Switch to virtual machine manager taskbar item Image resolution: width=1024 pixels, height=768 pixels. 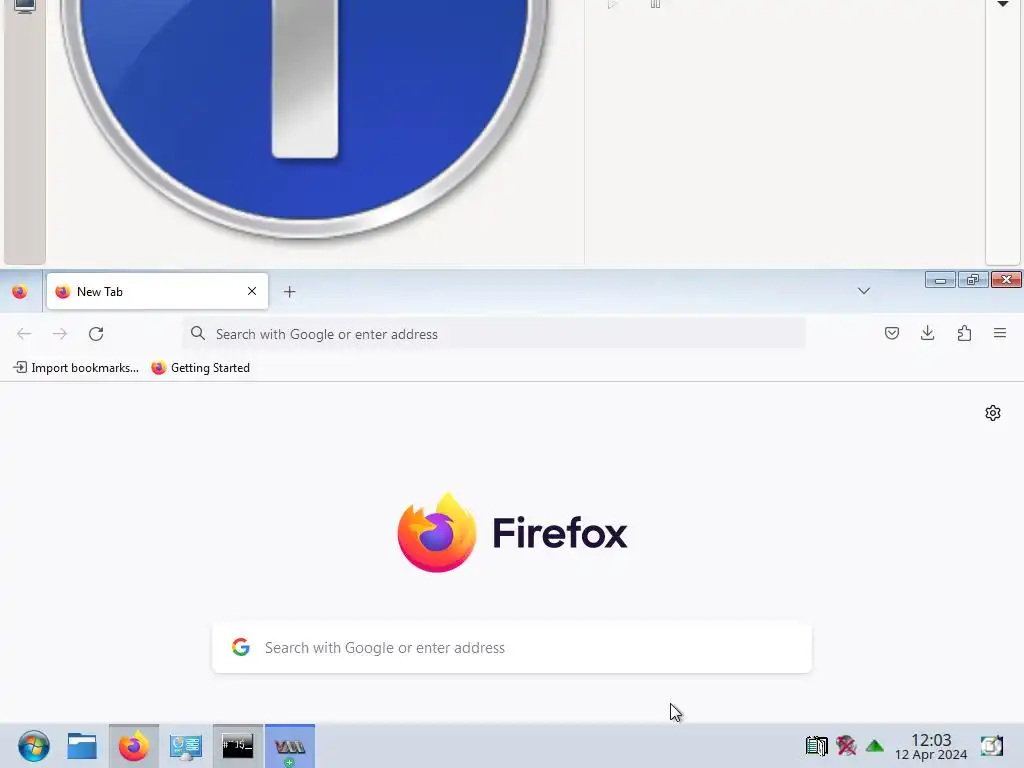[289, 746]
